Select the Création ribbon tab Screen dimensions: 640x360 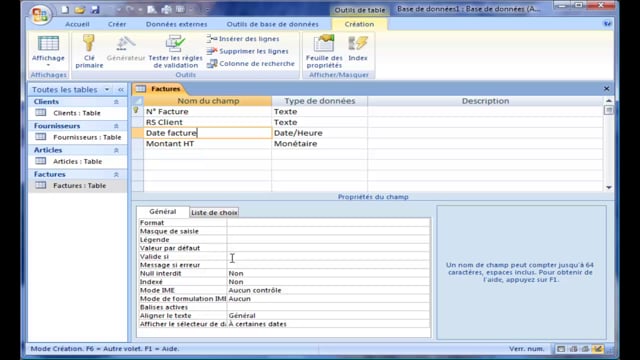pyautogui.click(x=359, y=24)
